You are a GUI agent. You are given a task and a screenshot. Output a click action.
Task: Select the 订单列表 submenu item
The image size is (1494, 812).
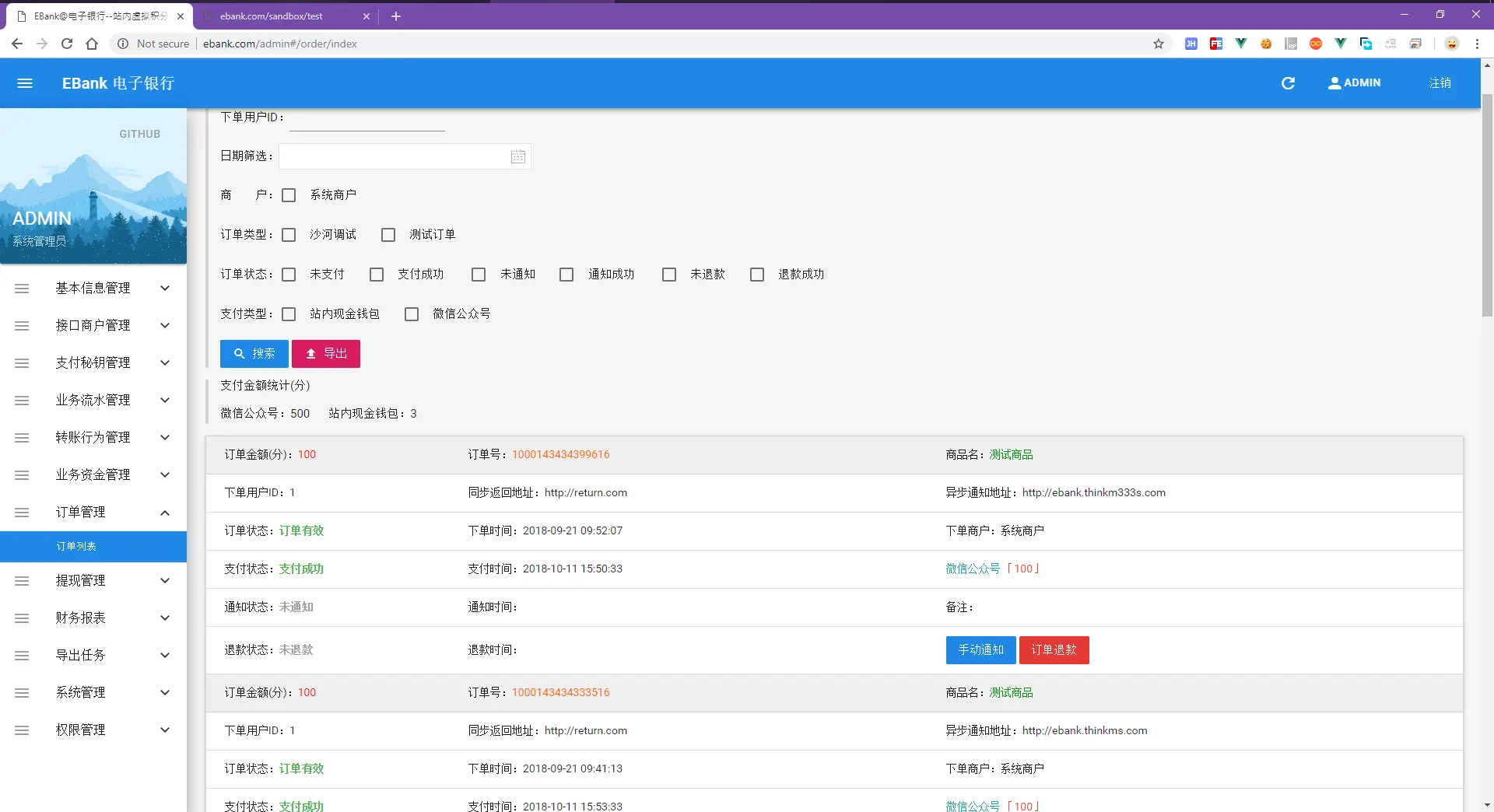[93, 547]
